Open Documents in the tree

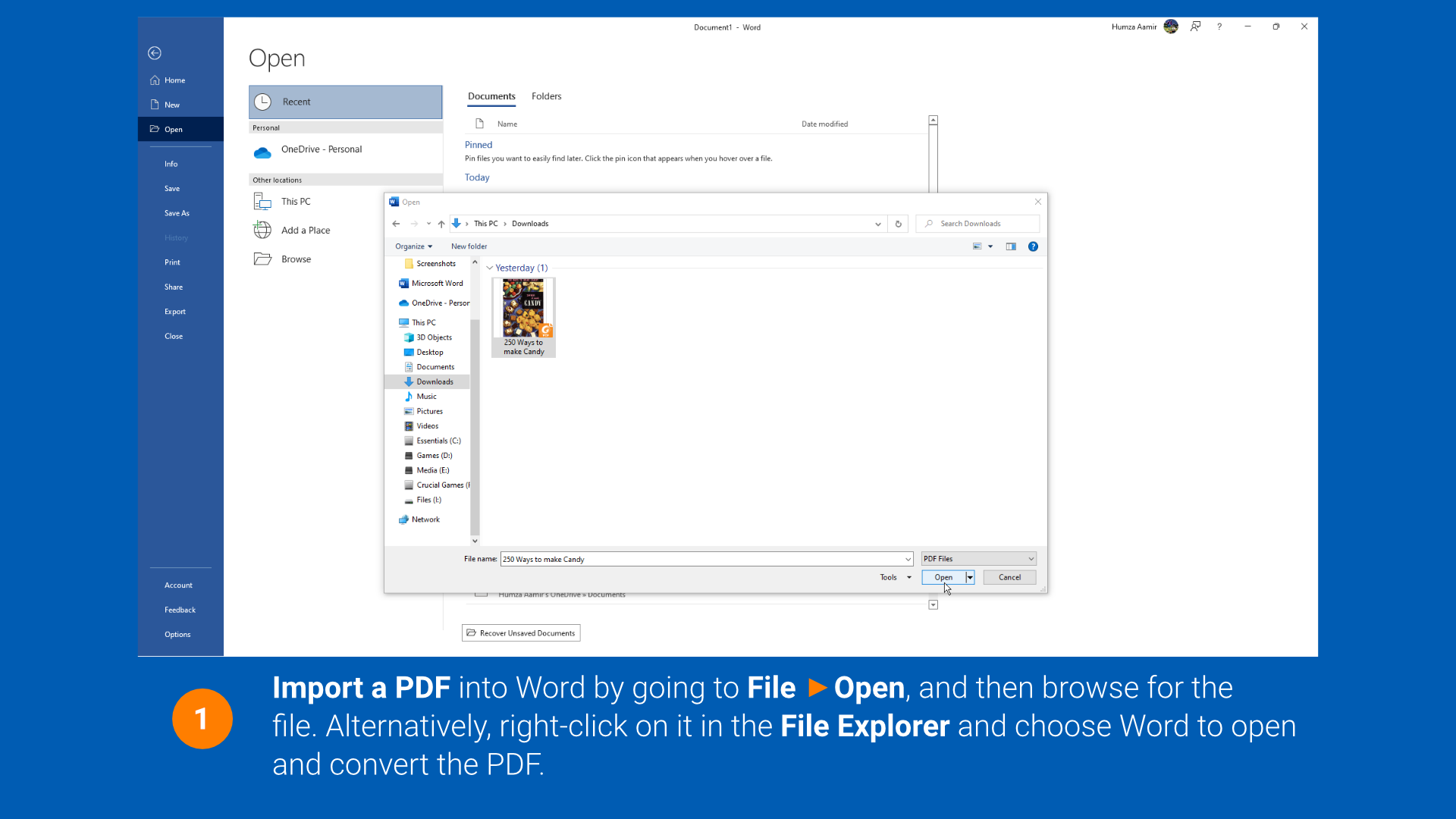430,367
